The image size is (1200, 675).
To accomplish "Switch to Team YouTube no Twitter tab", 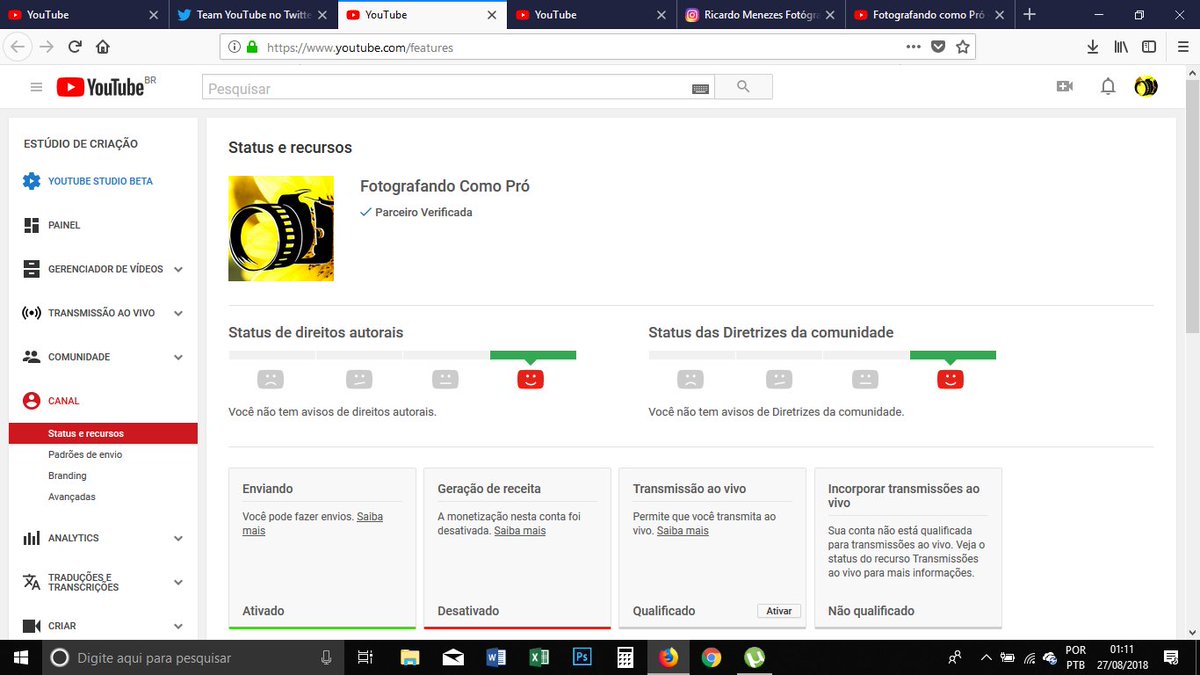I will click(x=252, y=14).
